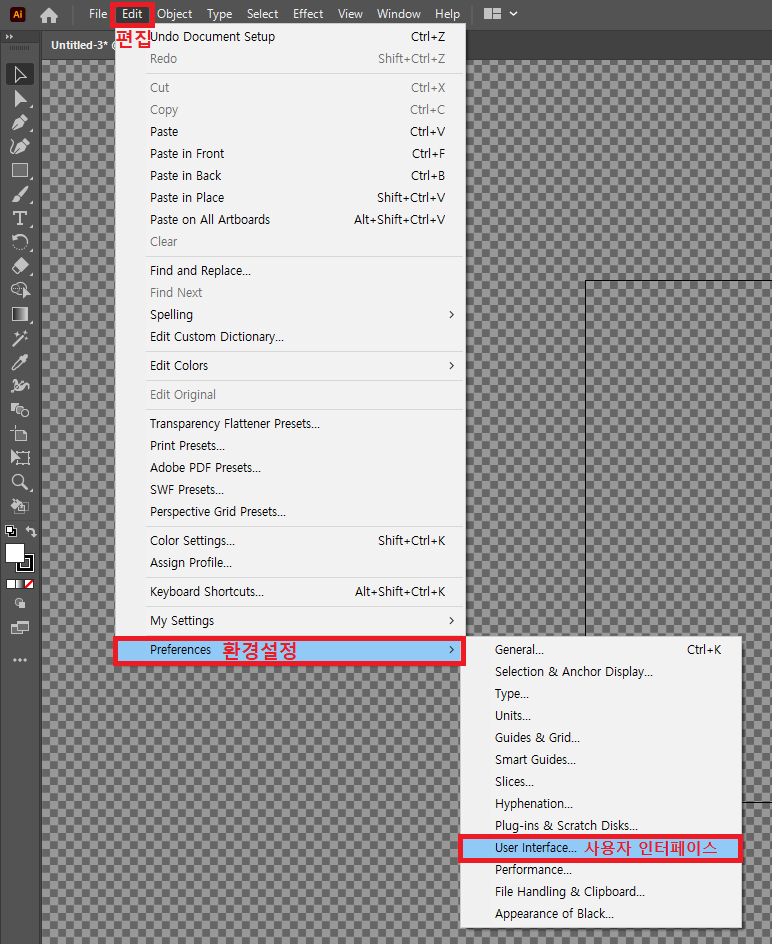Select the Selection tool arrow

20,74
